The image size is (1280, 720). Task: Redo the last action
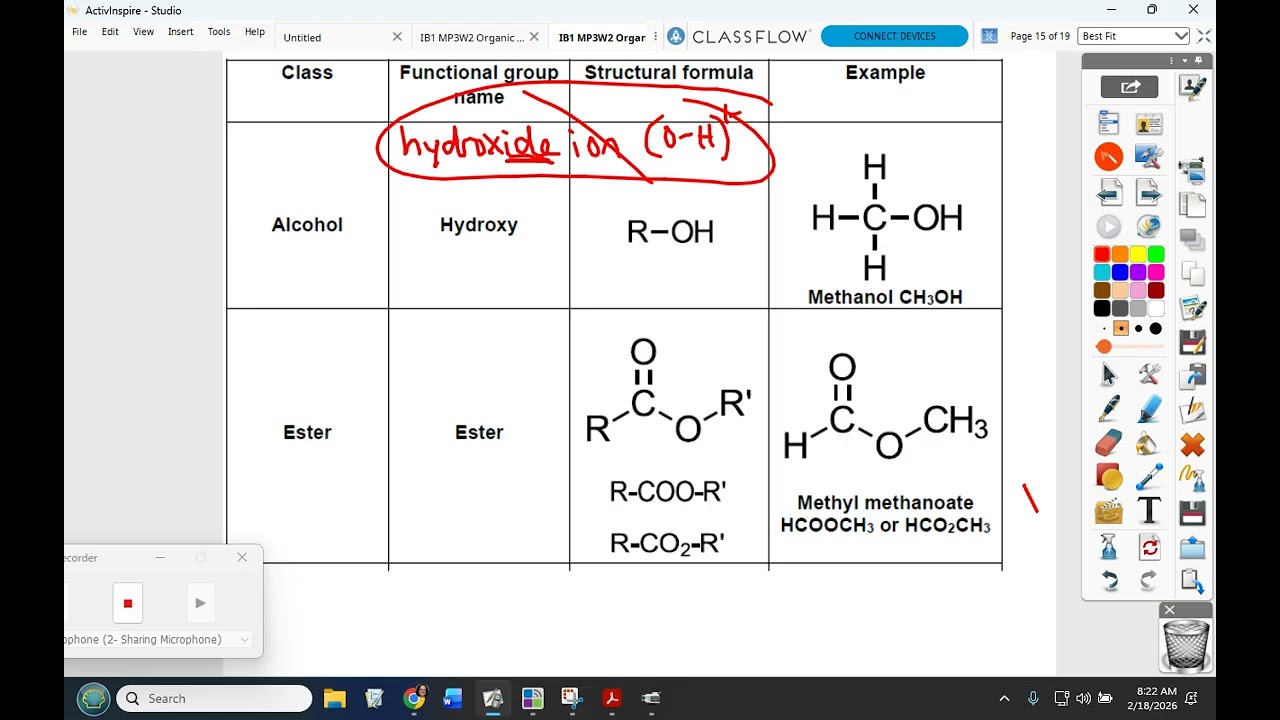(1149, 580)
